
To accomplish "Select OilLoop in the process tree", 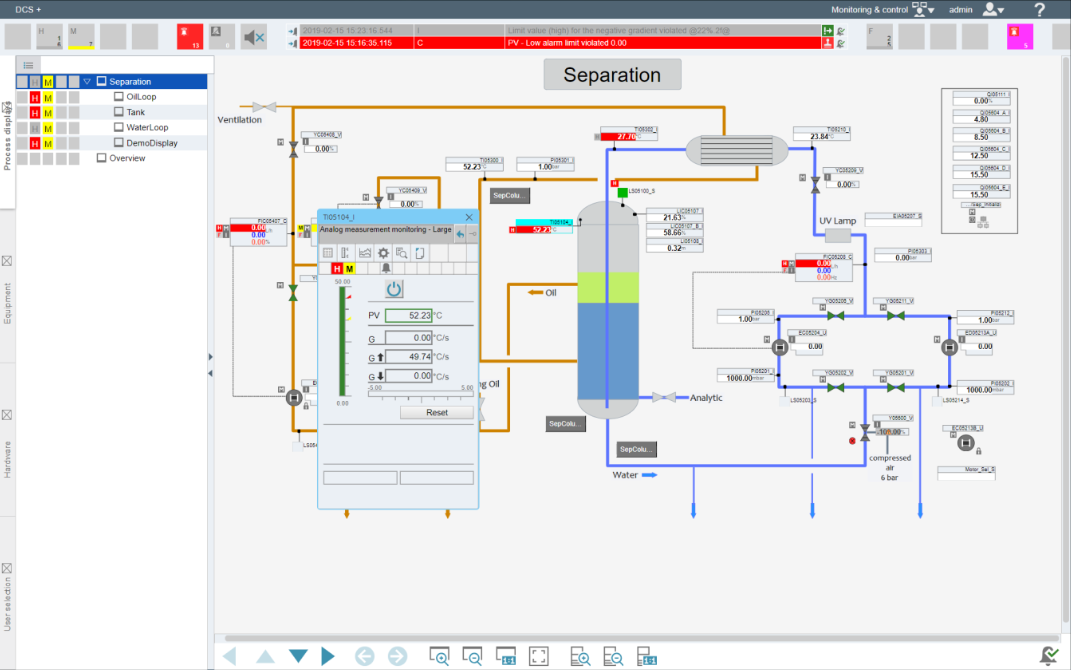I will pos(141,97).
